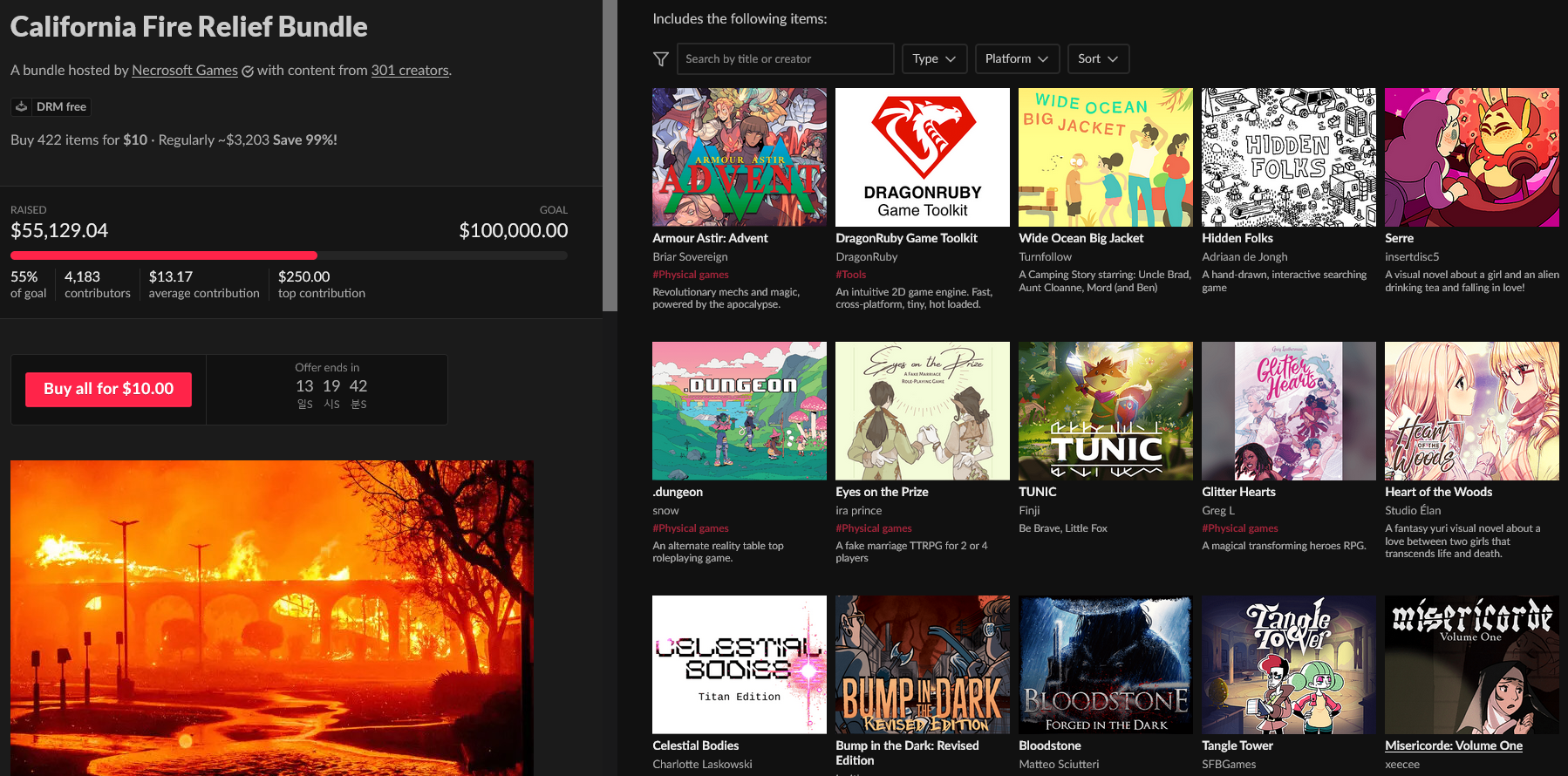Open the Eyes on the Prize cover

click(923, 411)
